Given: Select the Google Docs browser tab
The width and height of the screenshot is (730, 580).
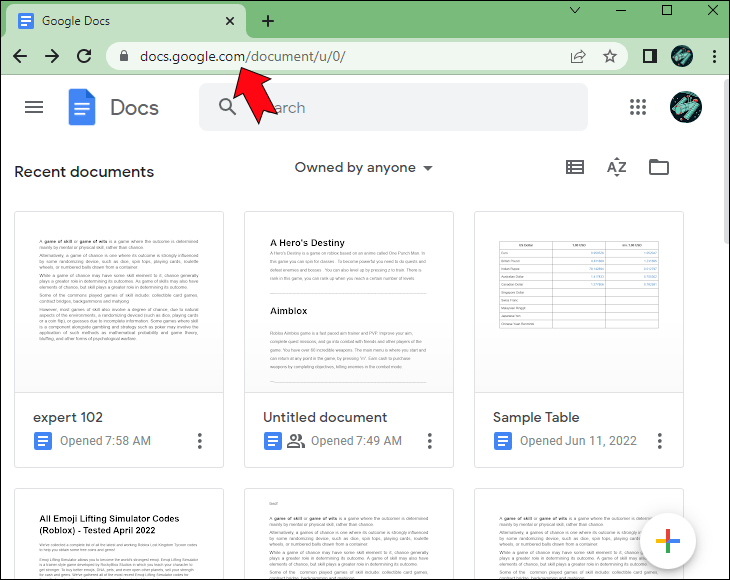Looking at the screenshot, I should click(126, 21).
